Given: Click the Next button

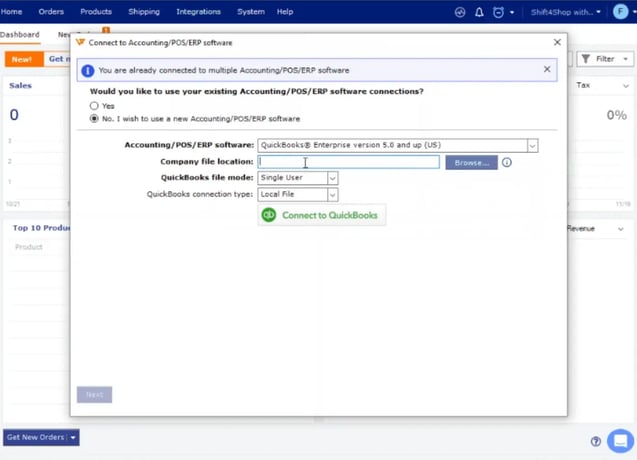Looking at the screenshot, I should coord(94,395).
